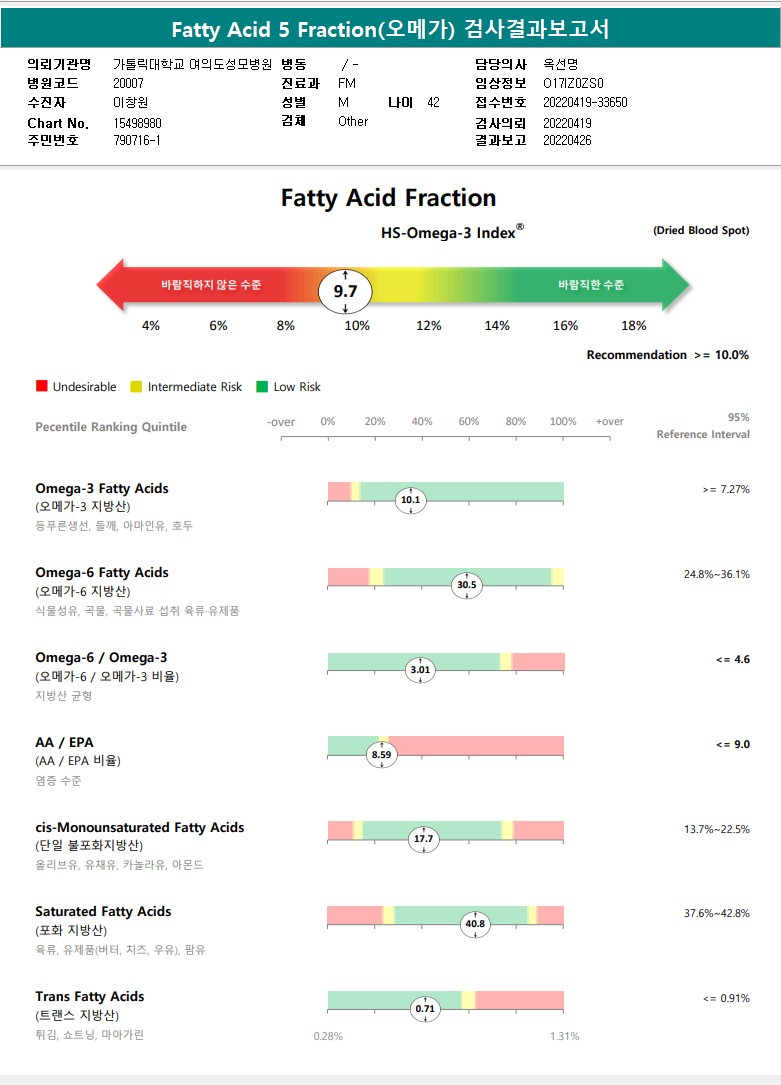
Task: Click the Trans Fatty Acids label
Action: tap(90, 996)
